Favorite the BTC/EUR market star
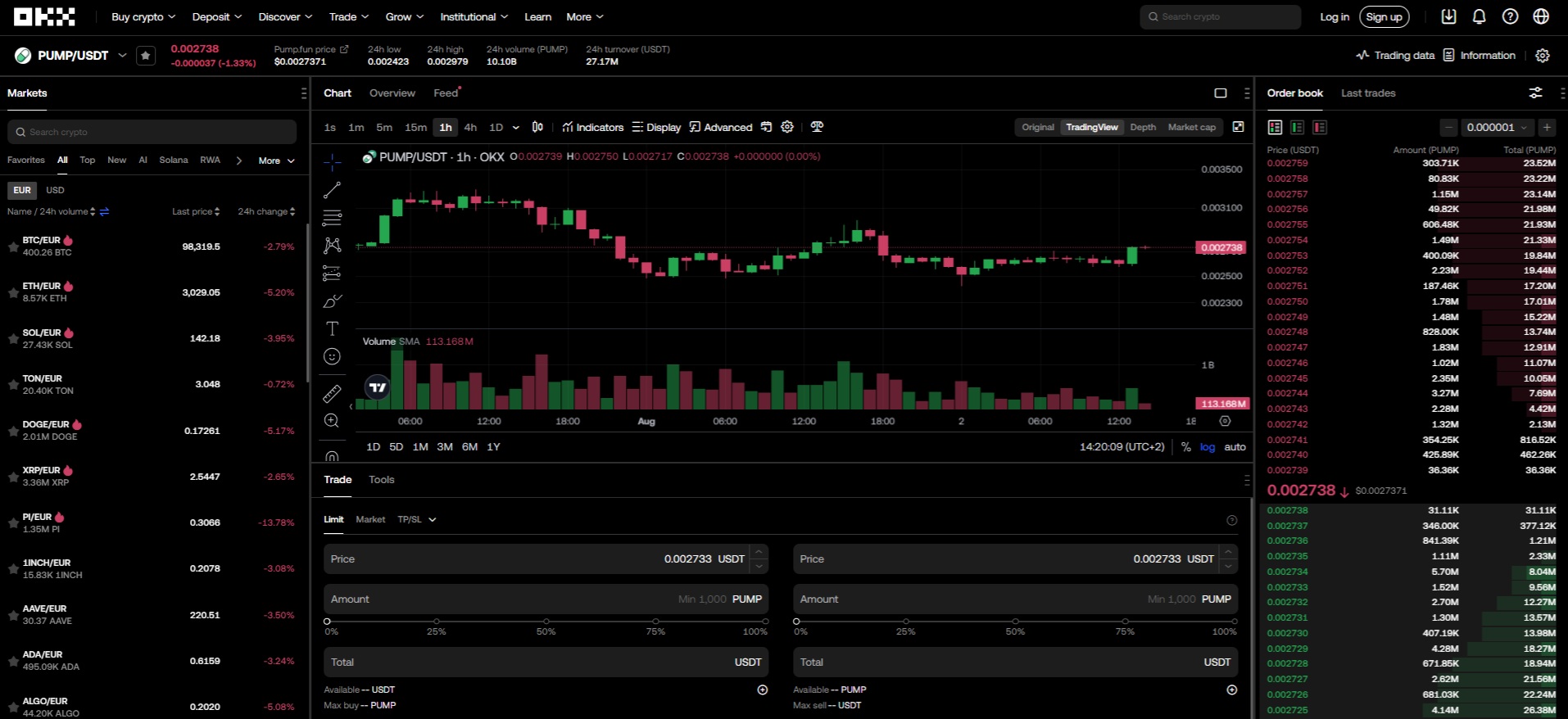Image resolution: width=1568 pixels, height=719 pixels. point(13,246)
